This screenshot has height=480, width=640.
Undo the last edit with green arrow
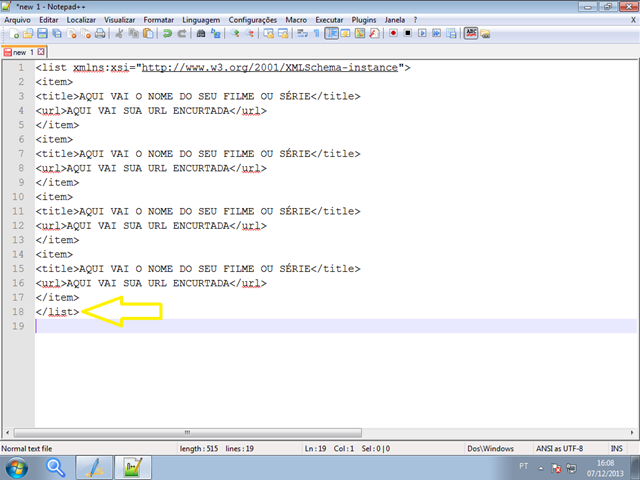[x=167, y=33]
